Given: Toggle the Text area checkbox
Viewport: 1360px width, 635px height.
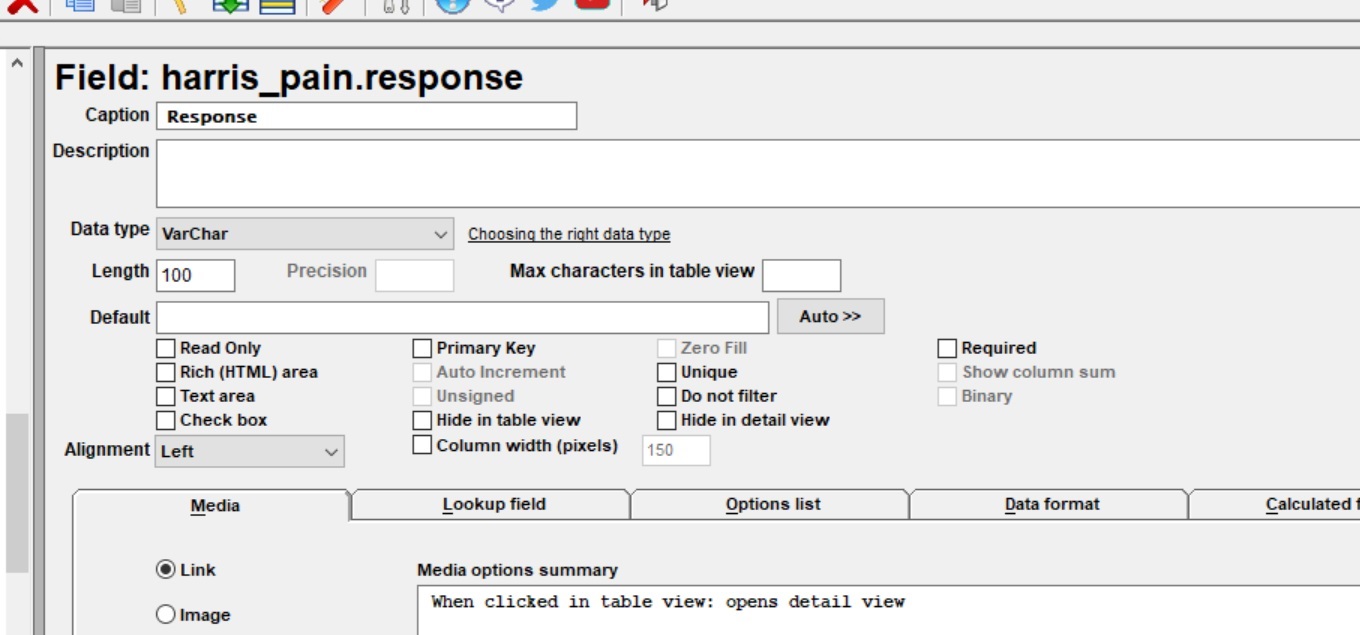Looking at the screenshot, I should click(166, 396).
